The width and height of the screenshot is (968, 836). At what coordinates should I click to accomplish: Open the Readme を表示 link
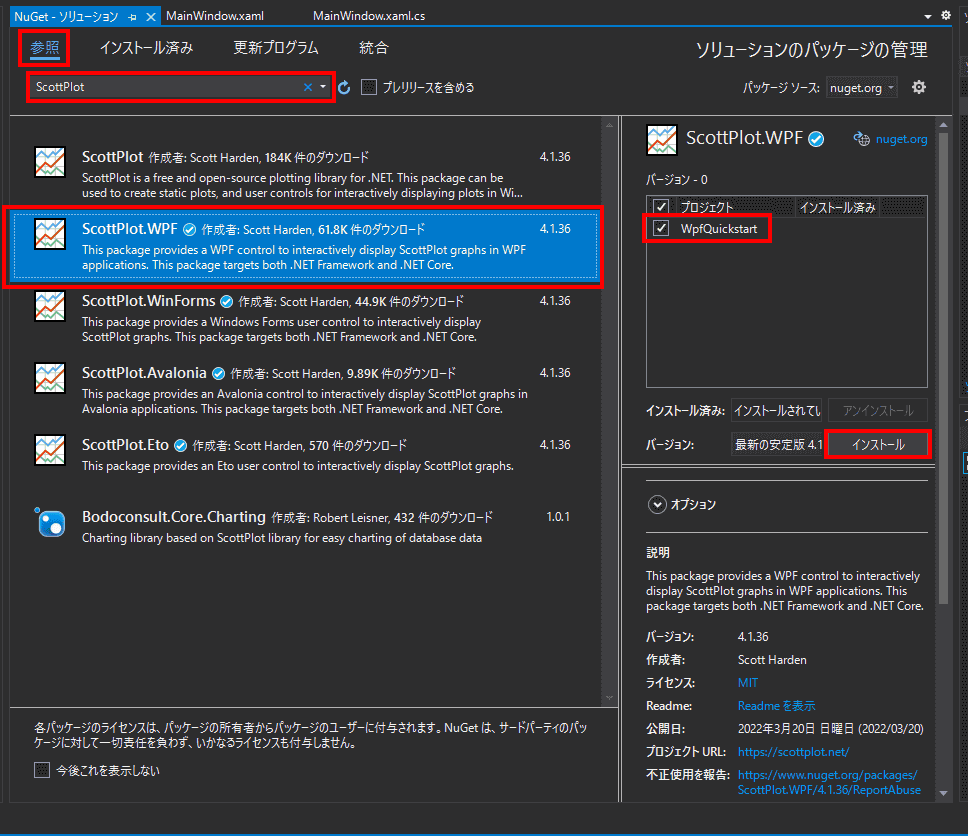pyautogui.click(x=776, y=706)
